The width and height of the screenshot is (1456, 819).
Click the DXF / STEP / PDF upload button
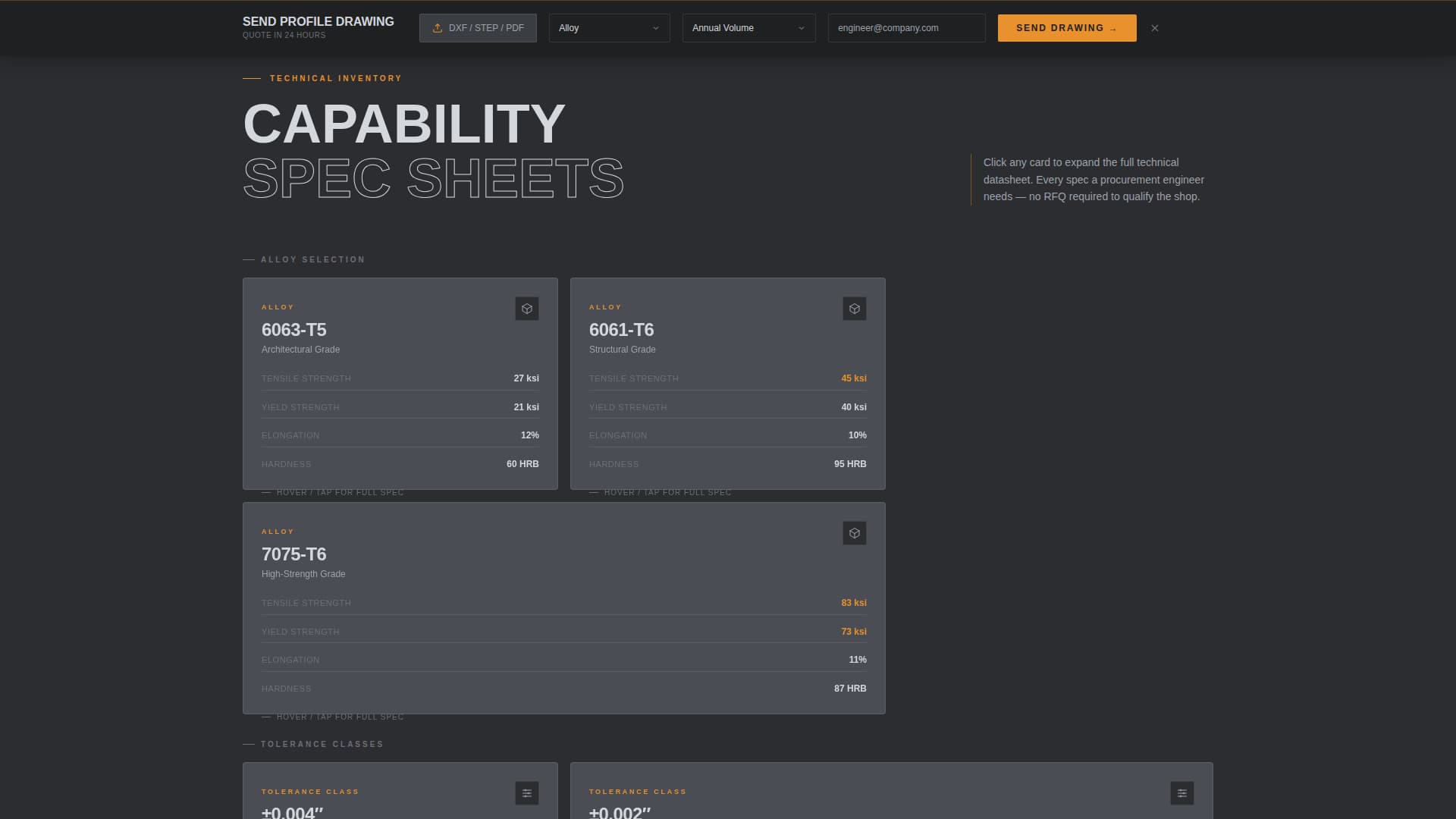[x=478, y=28]
